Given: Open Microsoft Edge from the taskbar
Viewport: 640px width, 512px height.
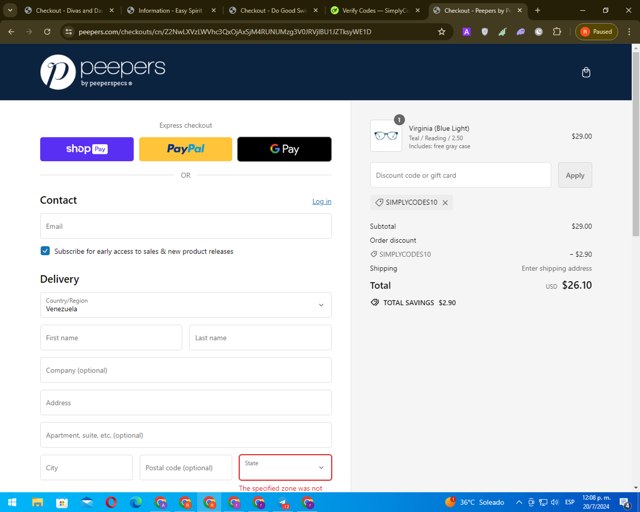Looking at the screenshot, I should coord(136,502).
